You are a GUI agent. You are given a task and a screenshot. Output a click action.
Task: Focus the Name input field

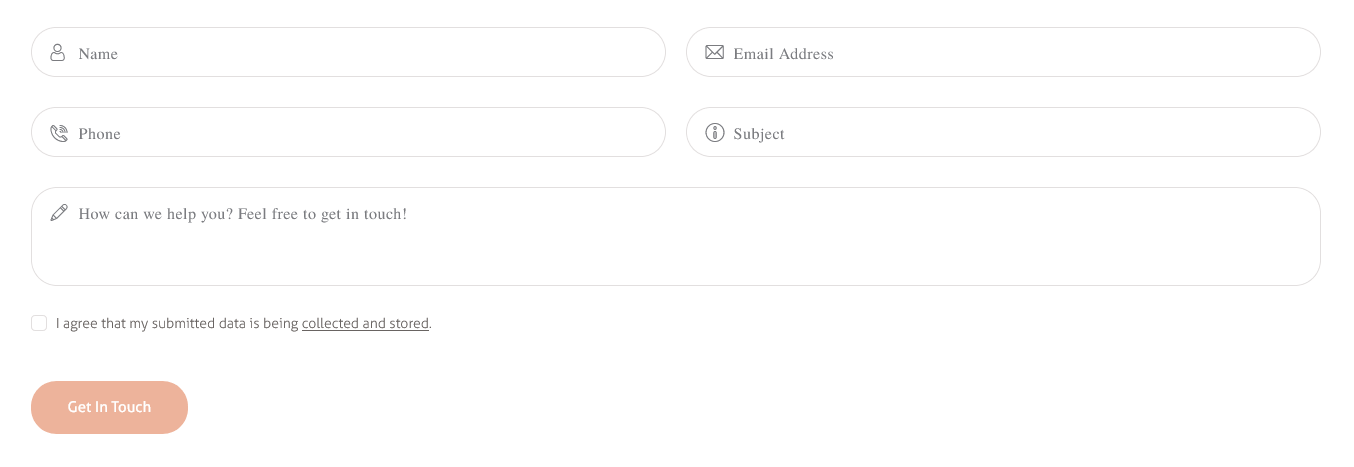coord(348,52)
